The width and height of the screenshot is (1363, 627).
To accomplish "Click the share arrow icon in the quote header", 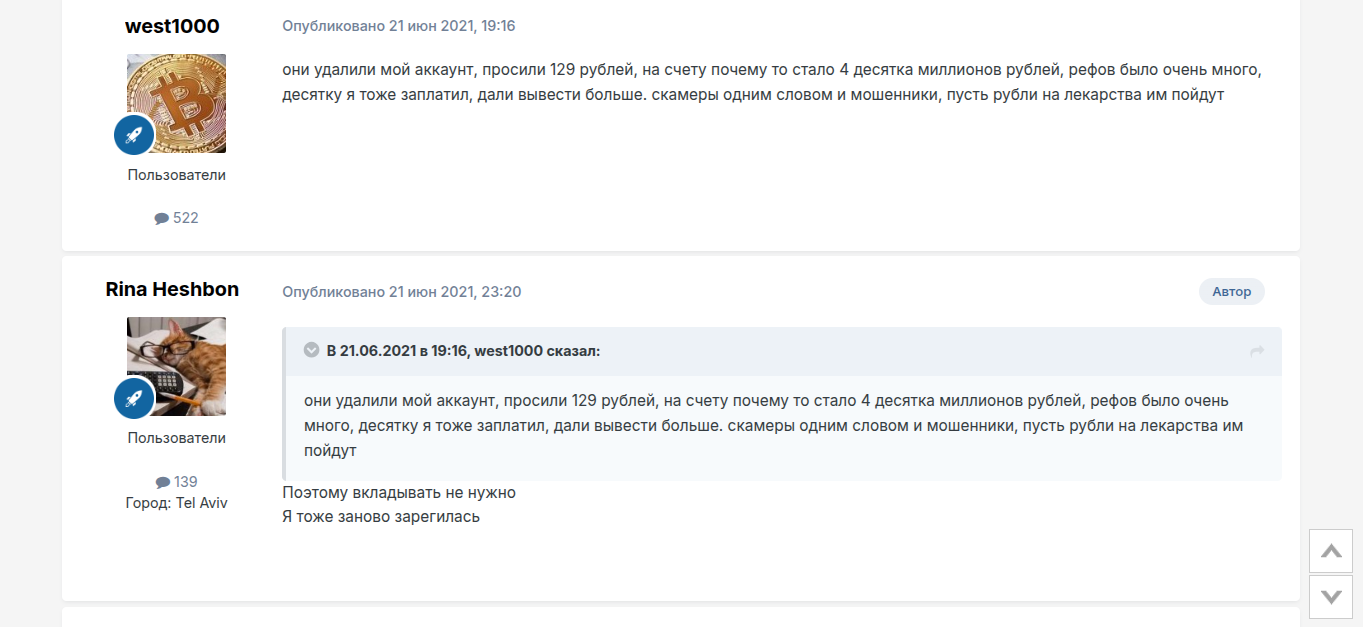I will tap(1257, 351).
